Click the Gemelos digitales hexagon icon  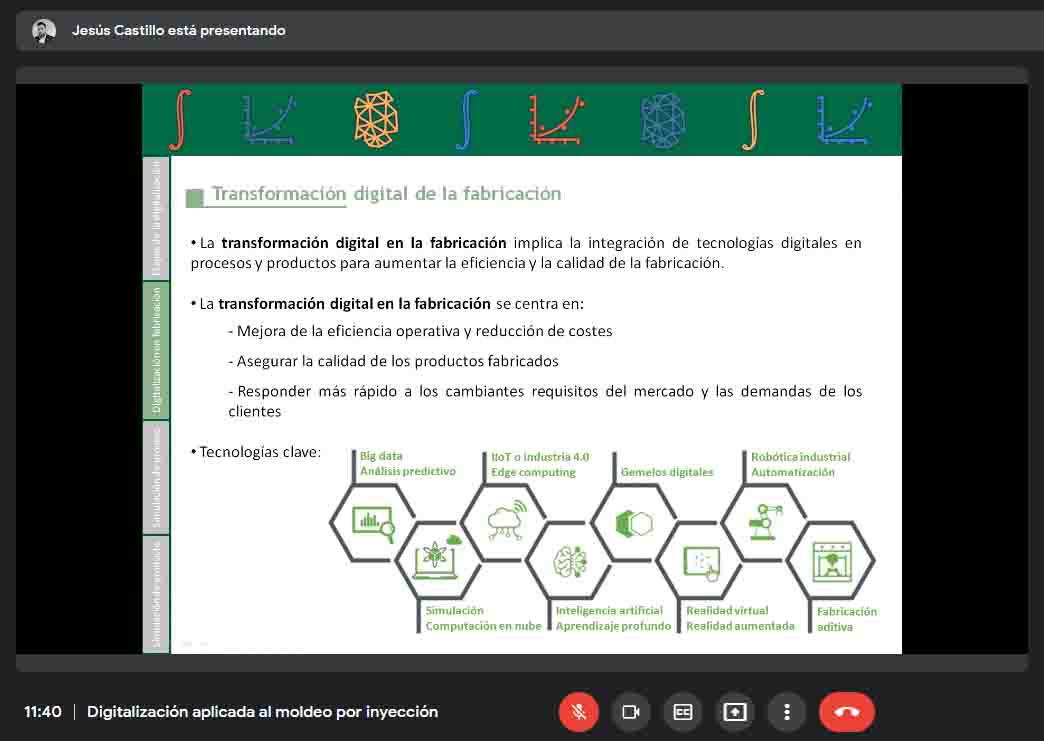[634, 524]
